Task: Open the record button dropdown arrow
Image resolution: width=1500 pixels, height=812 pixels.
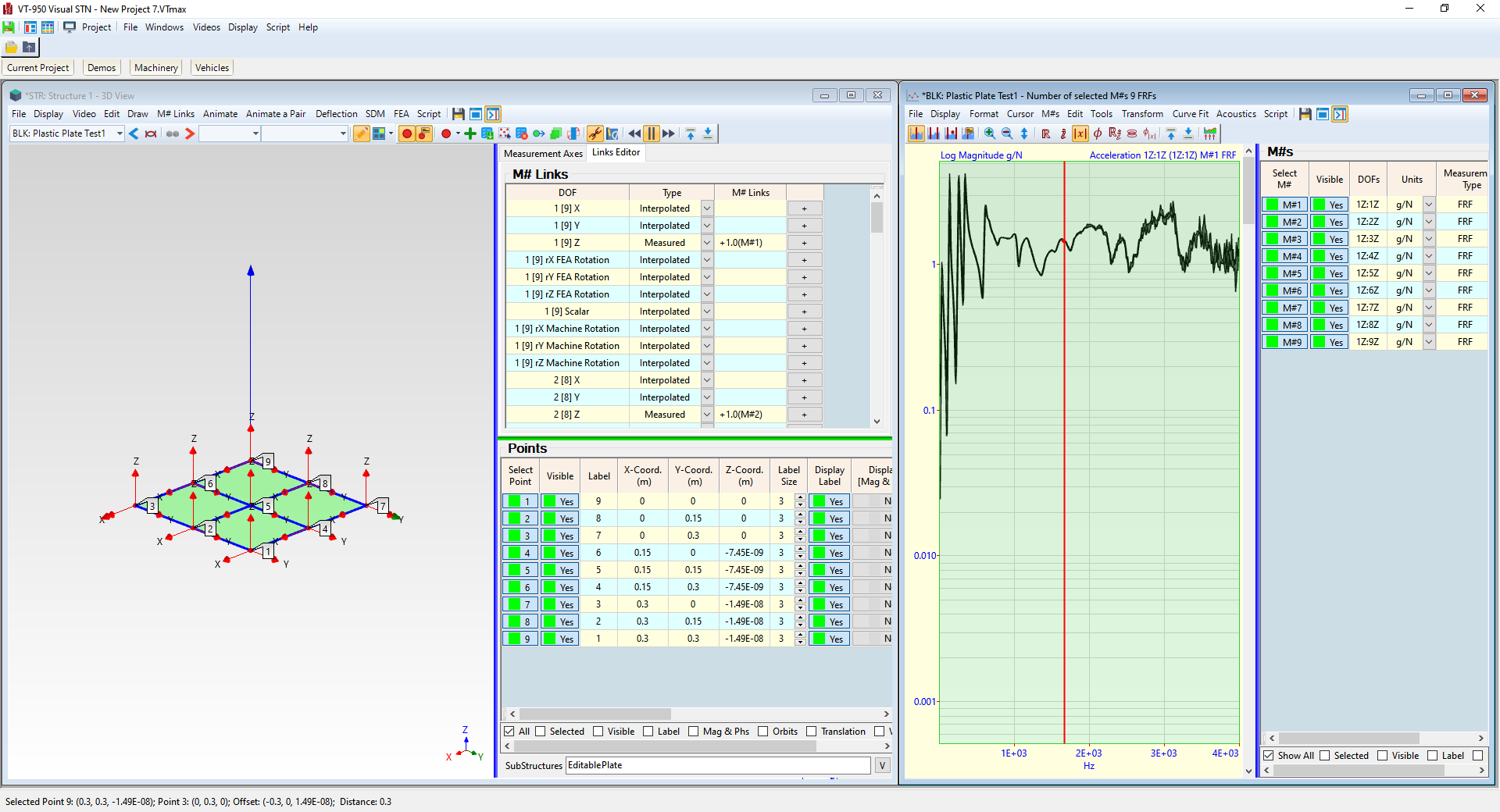Action: coord(458,134)
